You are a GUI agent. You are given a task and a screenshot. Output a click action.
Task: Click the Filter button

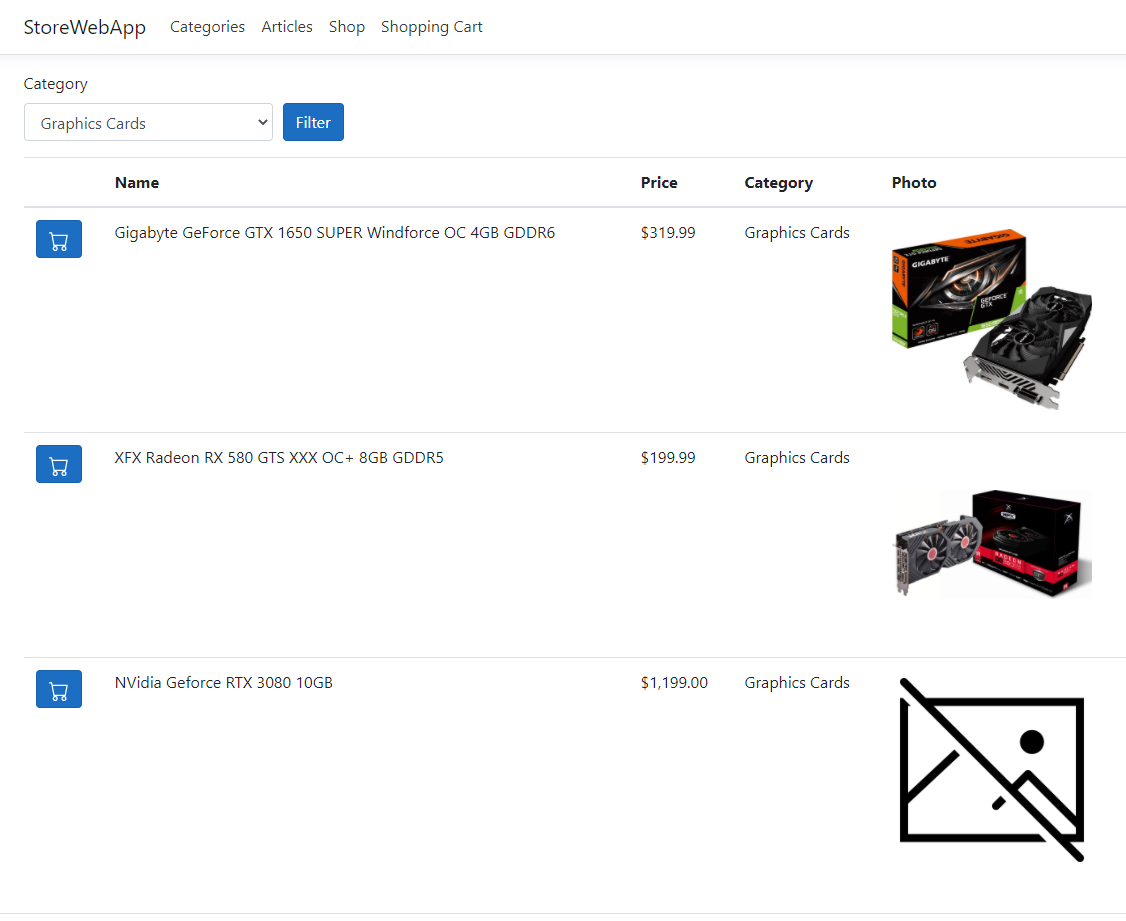tap(313, 122)
